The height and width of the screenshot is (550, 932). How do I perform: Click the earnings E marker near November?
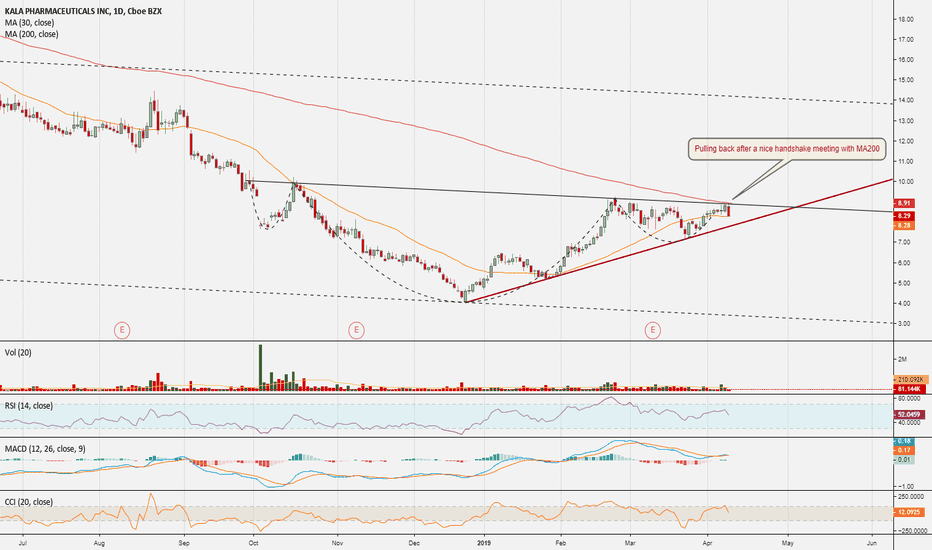(356, 330)
